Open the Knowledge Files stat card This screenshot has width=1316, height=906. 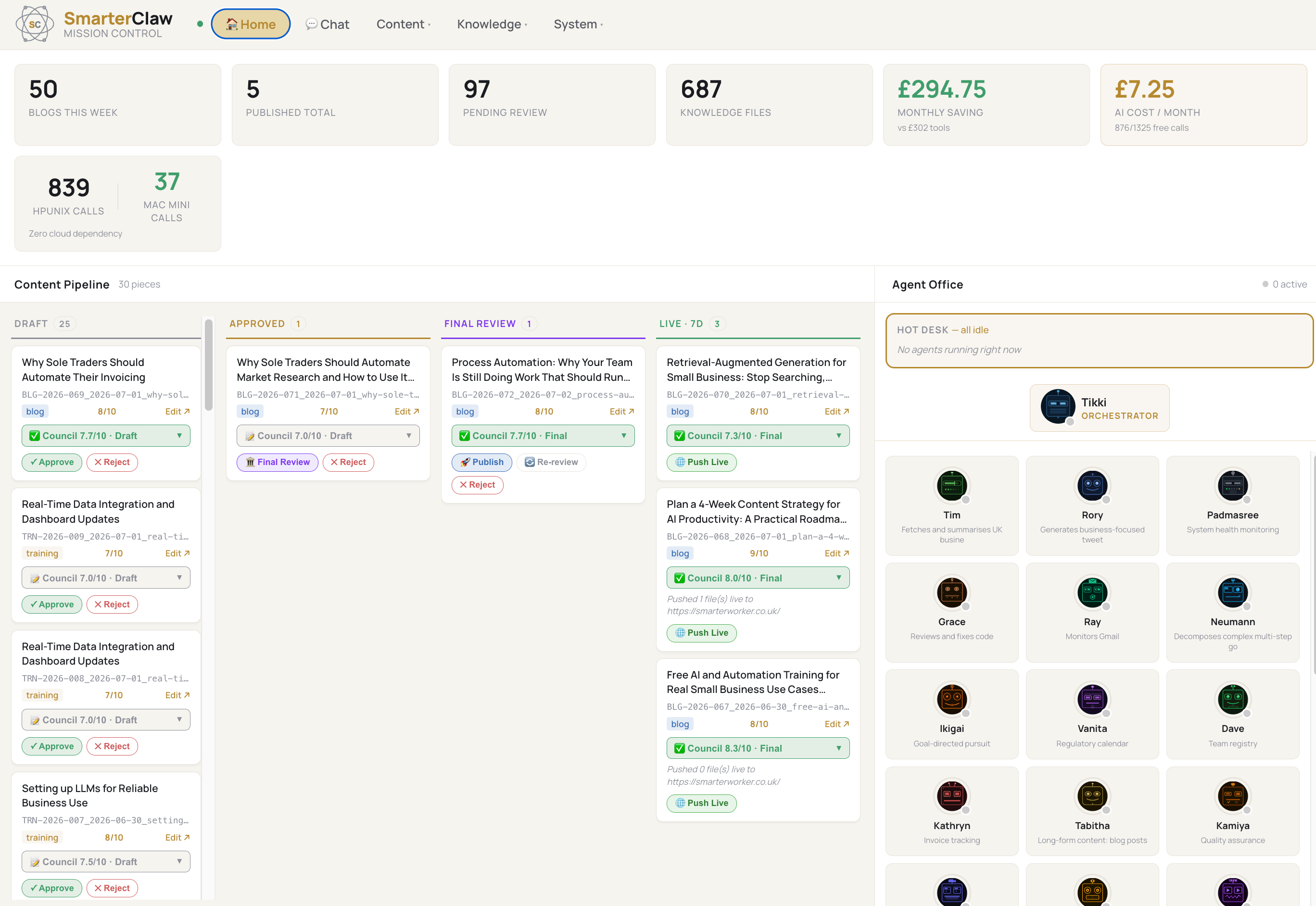[769, 104]
